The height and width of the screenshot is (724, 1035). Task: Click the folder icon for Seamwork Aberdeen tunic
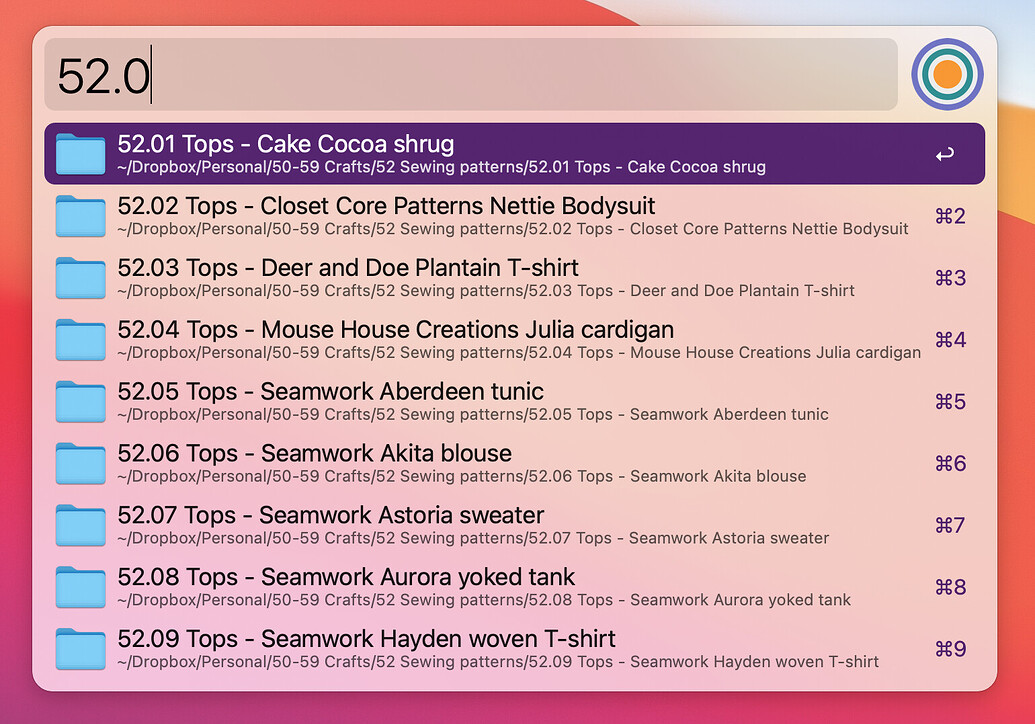(x=80, y=402)
